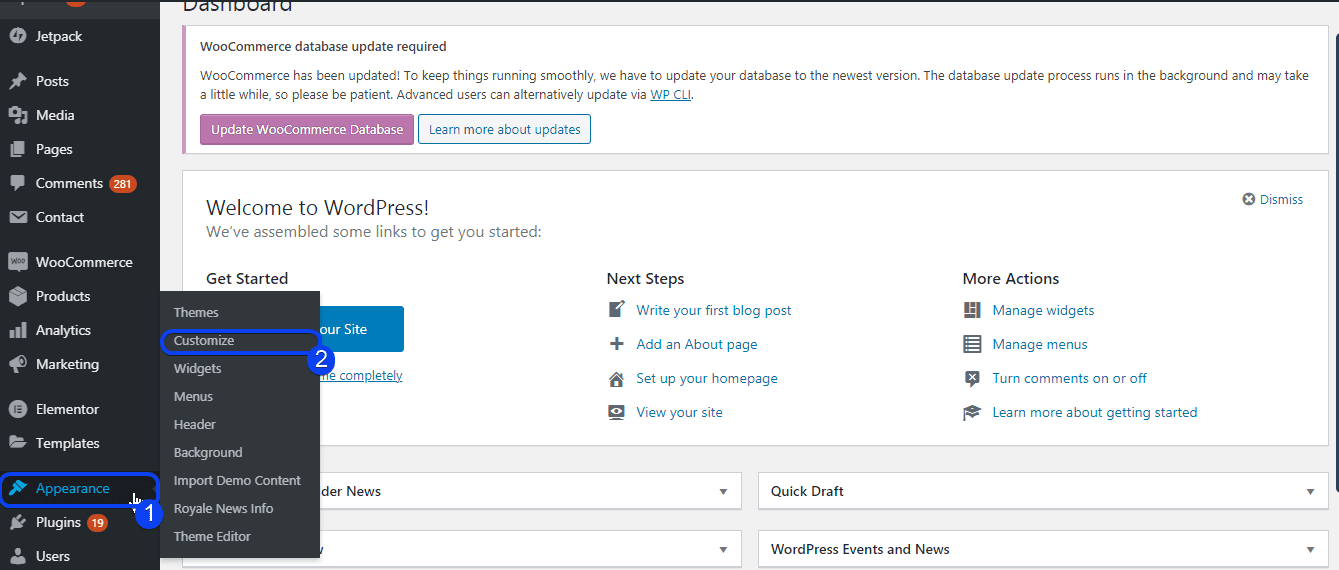
Task: Open the Manage widgets link
Action: pos(1043,310)
